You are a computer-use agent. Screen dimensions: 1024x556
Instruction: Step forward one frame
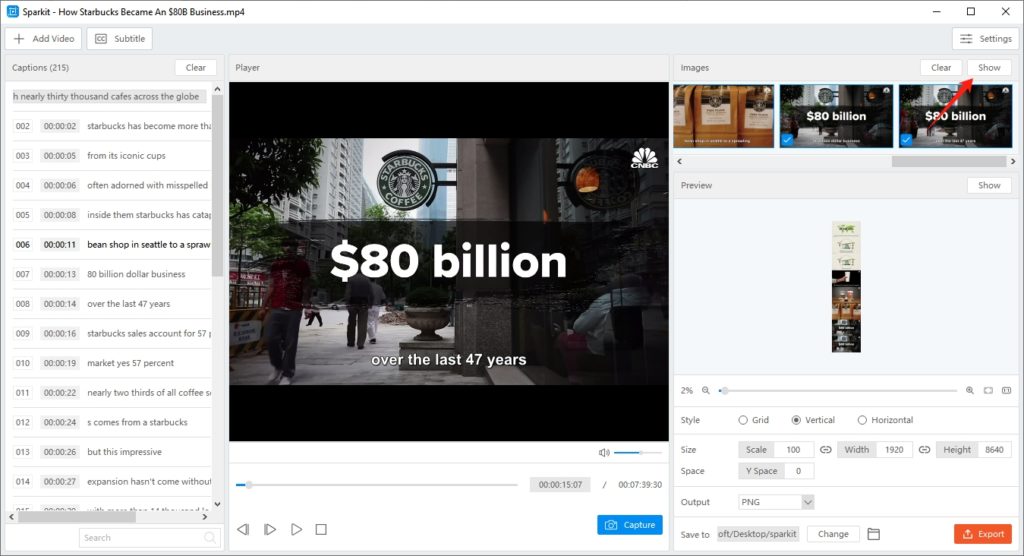pyautogui.click(x=270, y=529)
